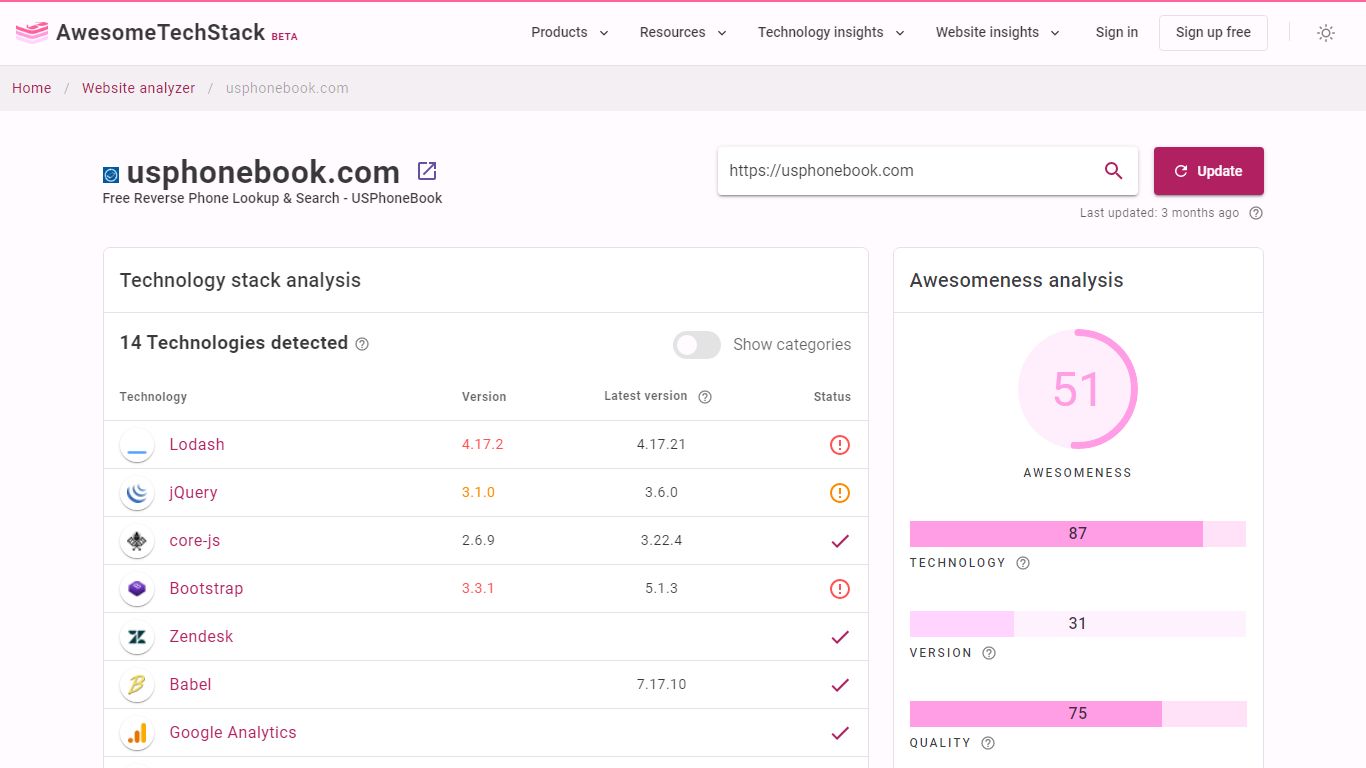Click Lodash version 4.17.2
The height and width of the screenshot is (768, 1366).
482,445
